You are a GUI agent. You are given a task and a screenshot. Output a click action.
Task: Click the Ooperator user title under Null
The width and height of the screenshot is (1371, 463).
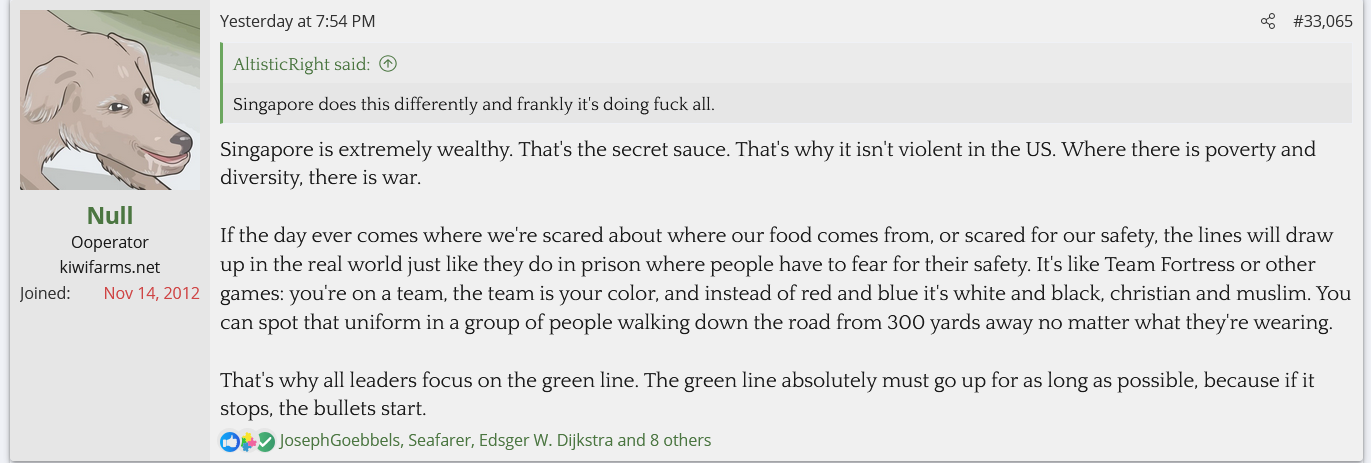110,242
